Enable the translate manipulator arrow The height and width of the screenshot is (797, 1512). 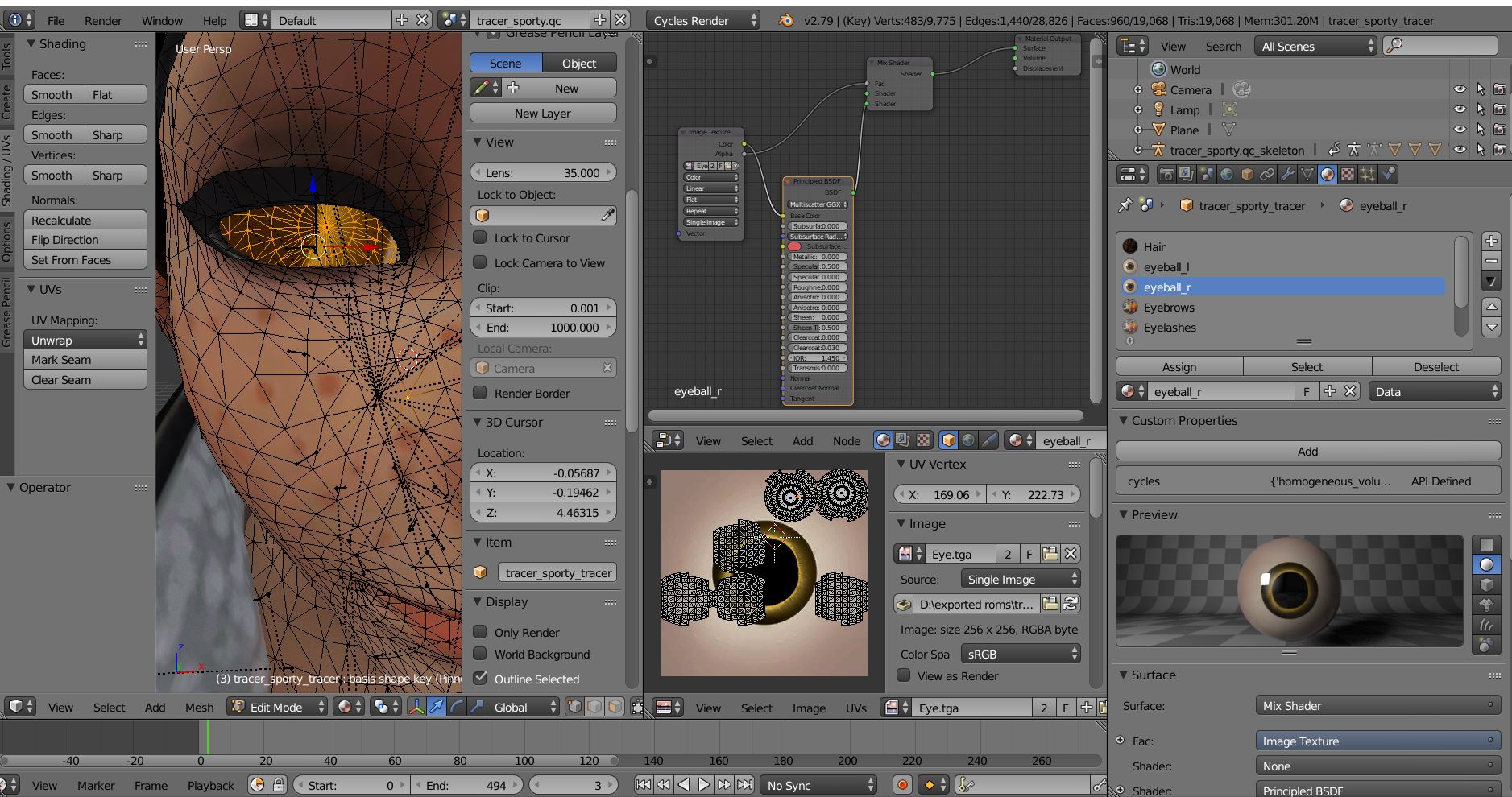pyautogui.click(x=437, y=707)
